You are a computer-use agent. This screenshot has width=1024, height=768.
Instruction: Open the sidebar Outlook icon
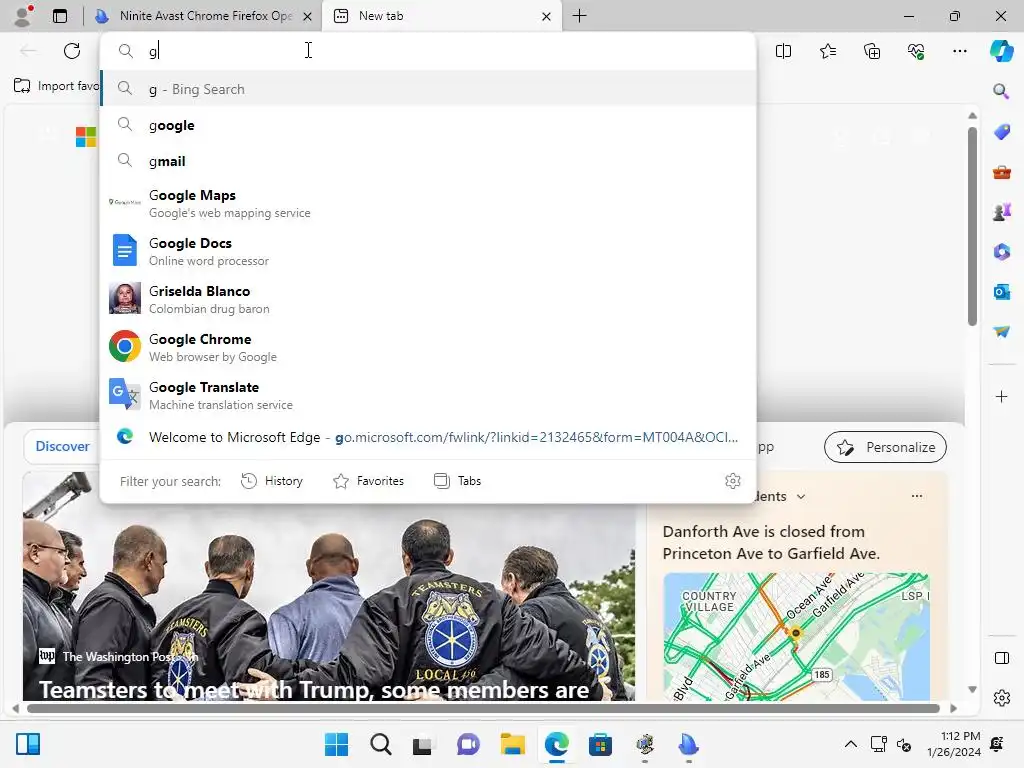click(1001, 291)
